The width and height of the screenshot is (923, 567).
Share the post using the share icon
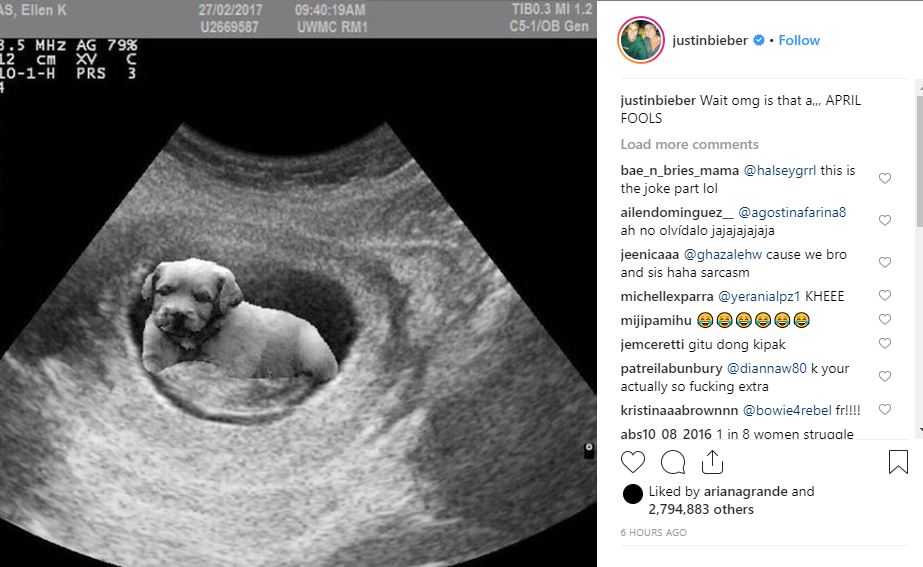712,462
